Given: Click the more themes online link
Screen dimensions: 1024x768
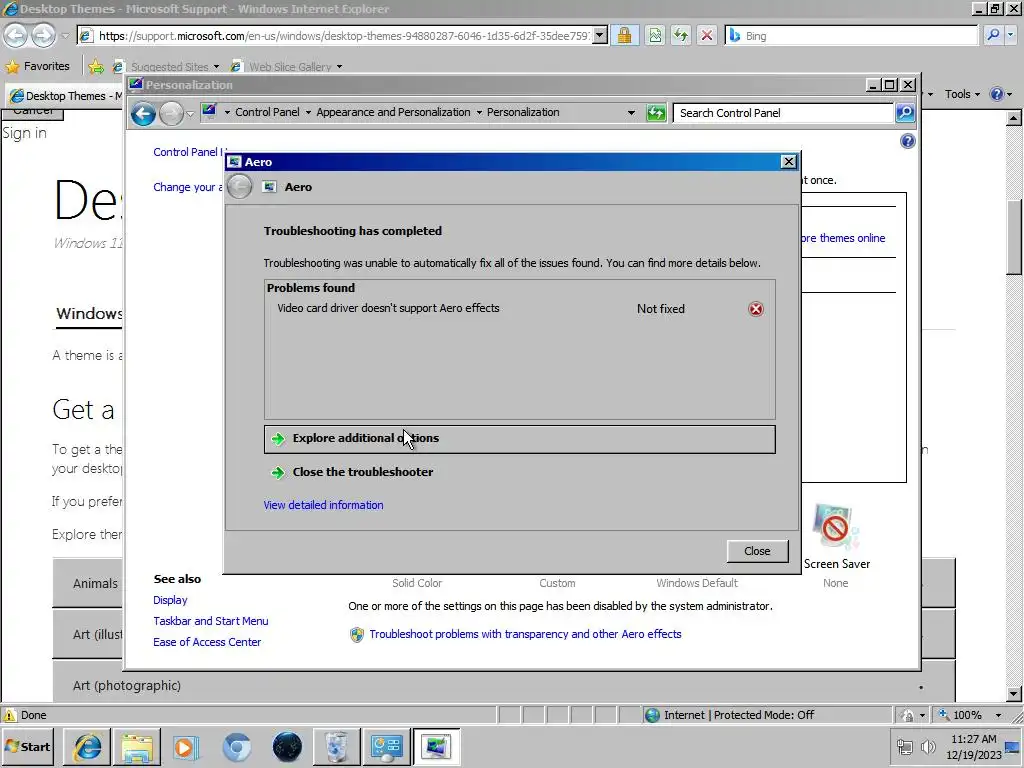Looking at the screenshot, I should click(x=843, y=238).
